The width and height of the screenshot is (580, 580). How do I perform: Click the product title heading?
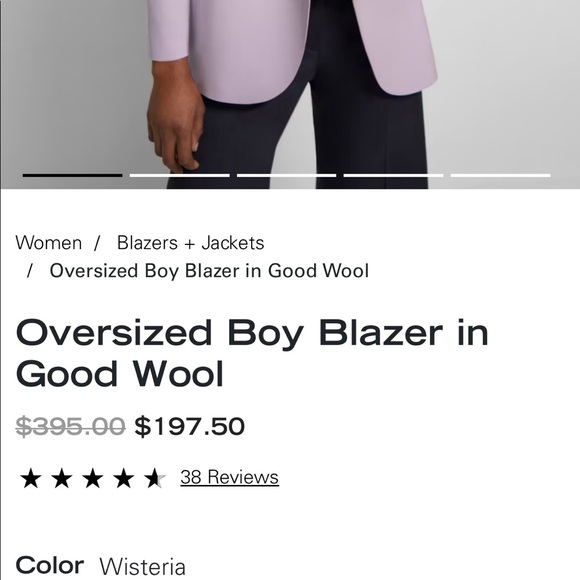(252, 353)
